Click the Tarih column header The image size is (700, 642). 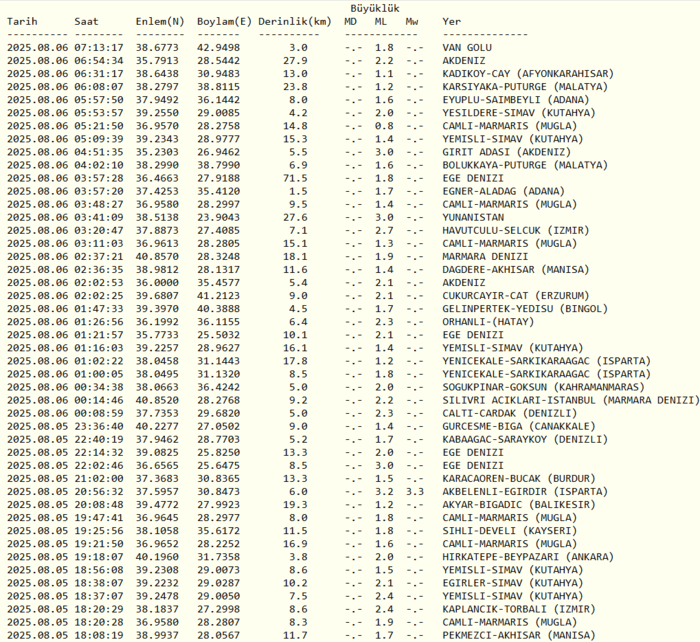pos(24,21)
